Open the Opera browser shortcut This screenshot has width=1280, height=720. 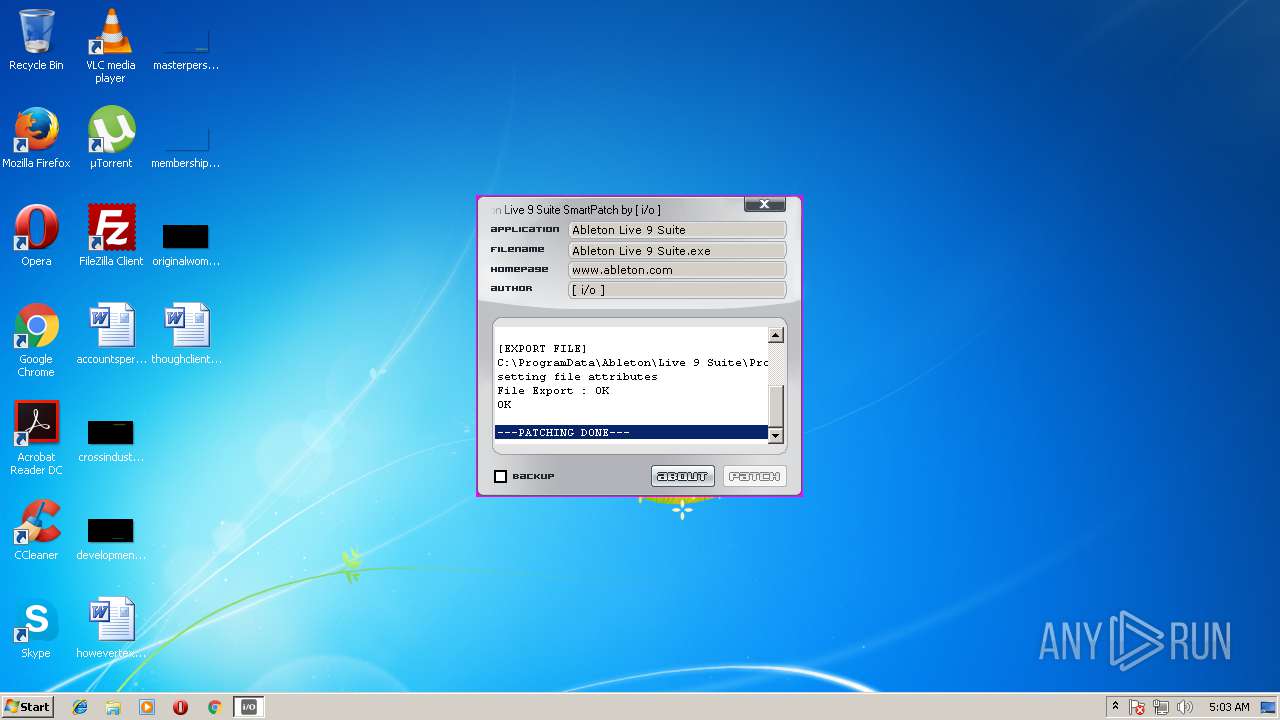pos(36,236)
